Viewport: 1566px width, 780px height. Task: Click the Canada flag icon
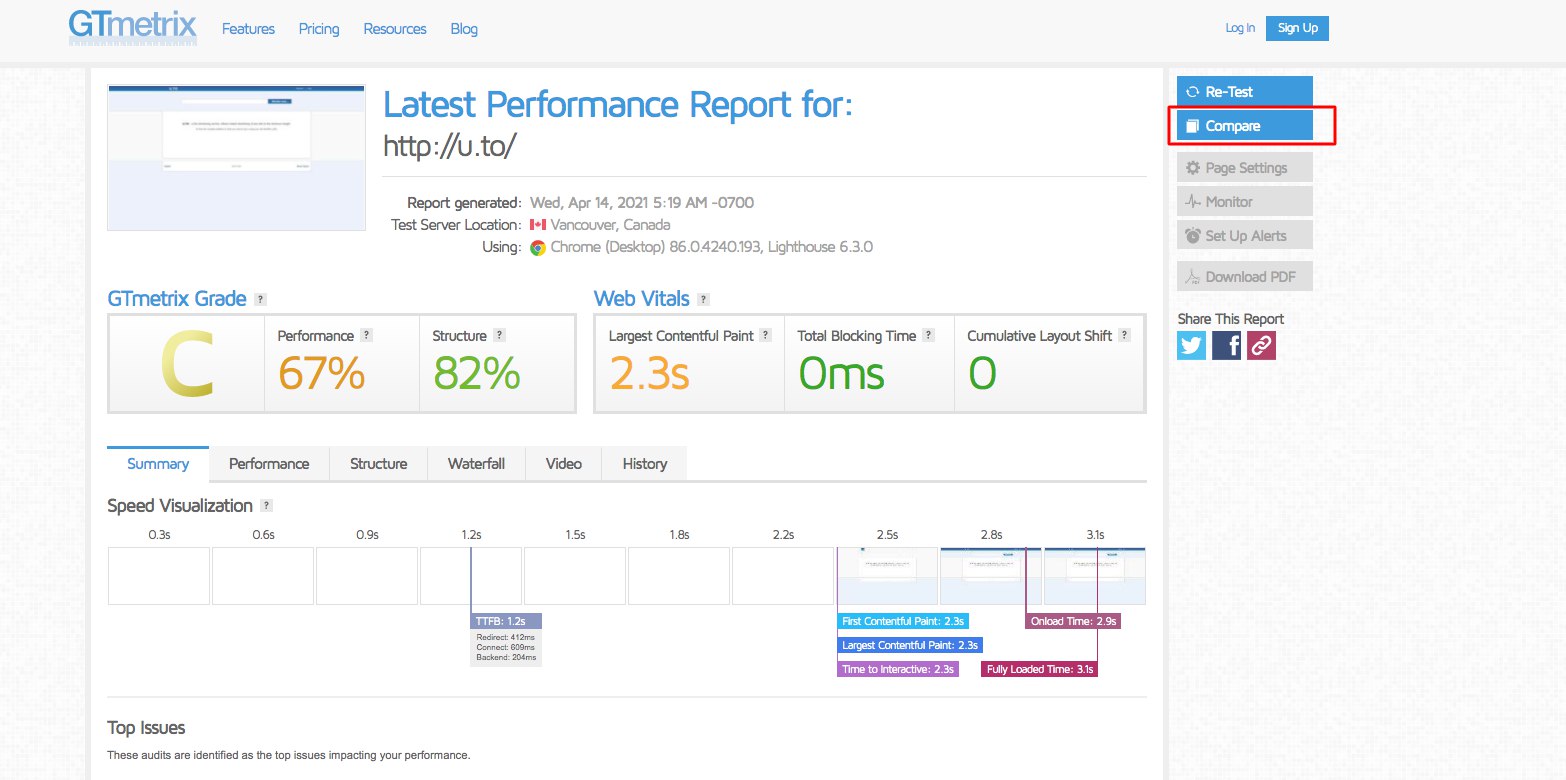[x=538, y=225]
